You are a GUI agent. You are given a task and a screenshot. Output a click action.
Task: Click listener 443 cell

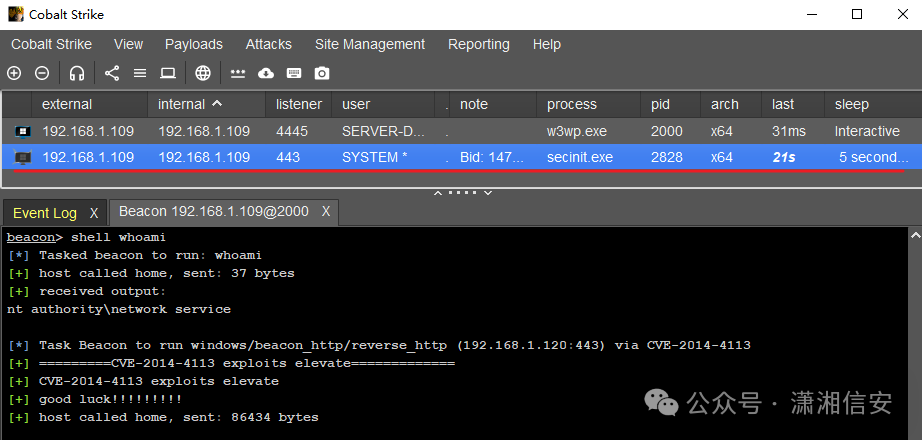click(298, 157)
